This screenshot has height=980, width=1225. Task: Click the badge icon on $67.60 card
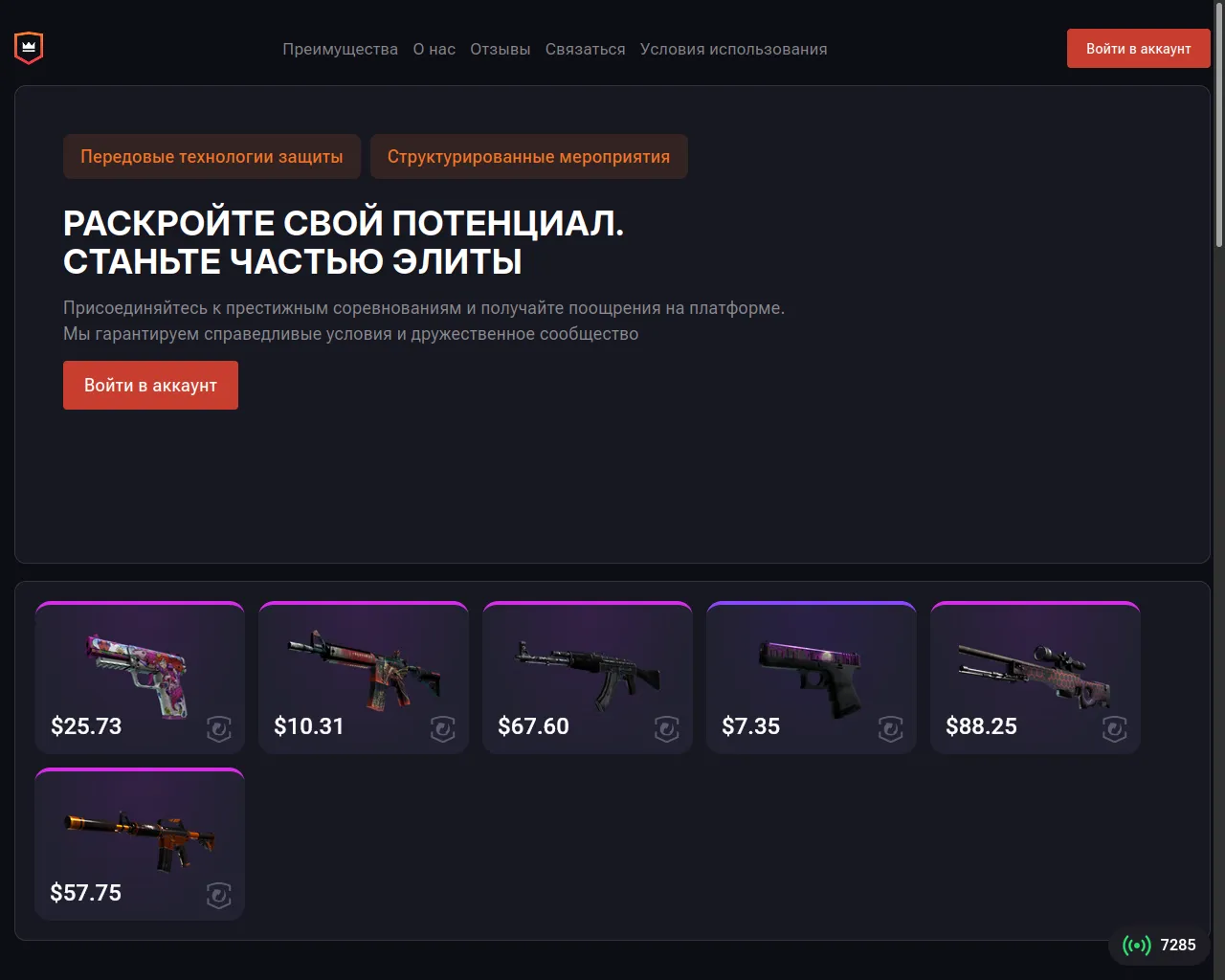[667, 729]
